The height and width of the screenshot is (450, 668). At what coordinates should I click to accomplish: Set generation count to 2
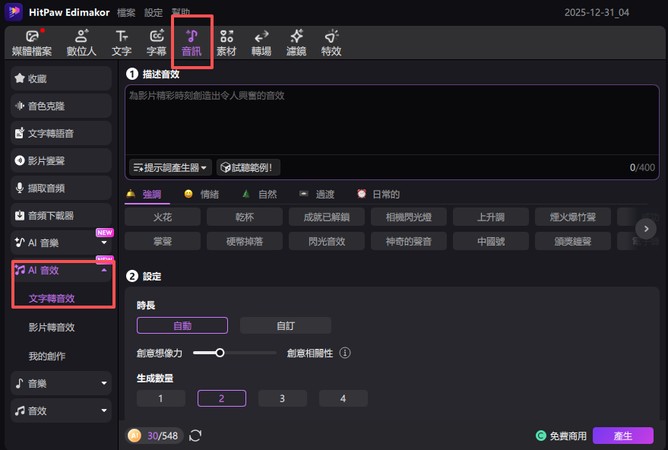coord(222,398)
